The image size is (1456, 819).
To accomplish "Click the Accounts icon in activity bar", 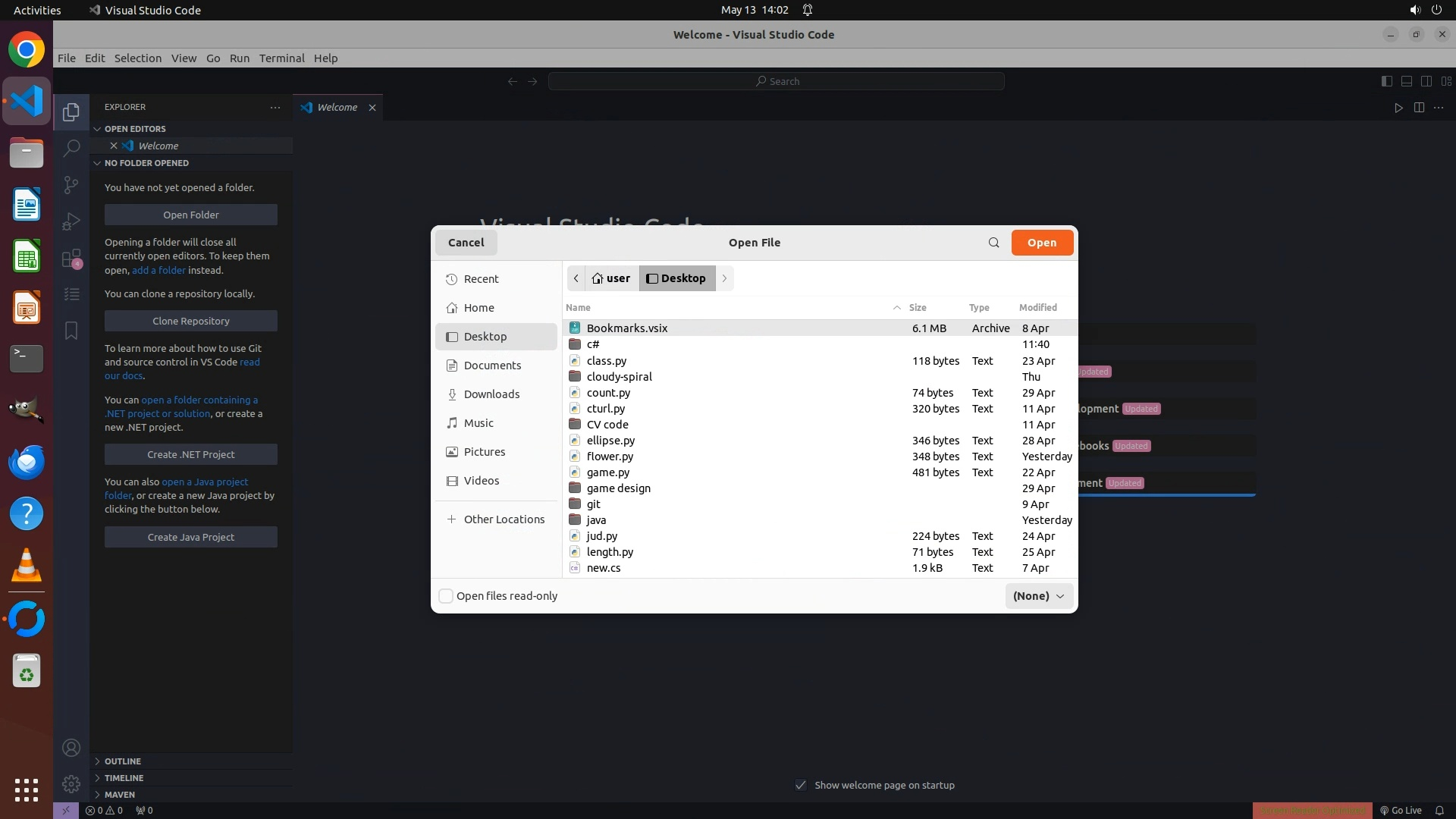I will (71, 748).
